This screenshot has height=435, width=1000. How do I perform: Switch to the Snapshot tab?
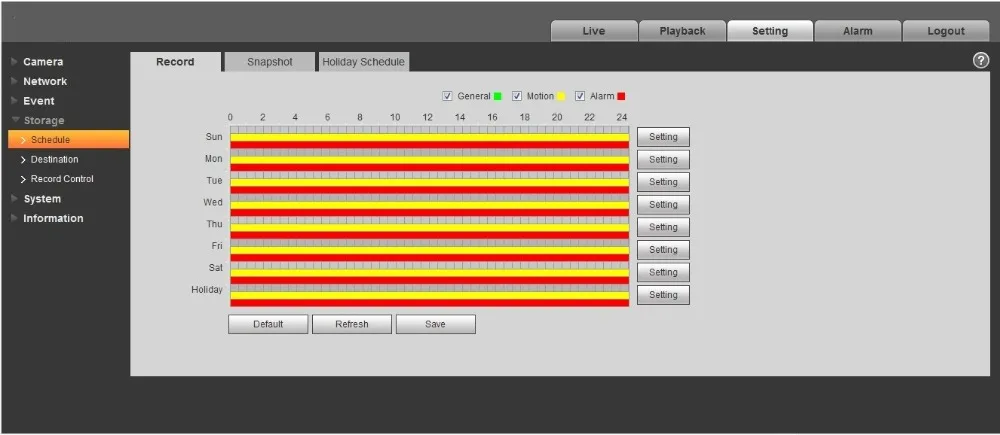click(x=270, y=62)
